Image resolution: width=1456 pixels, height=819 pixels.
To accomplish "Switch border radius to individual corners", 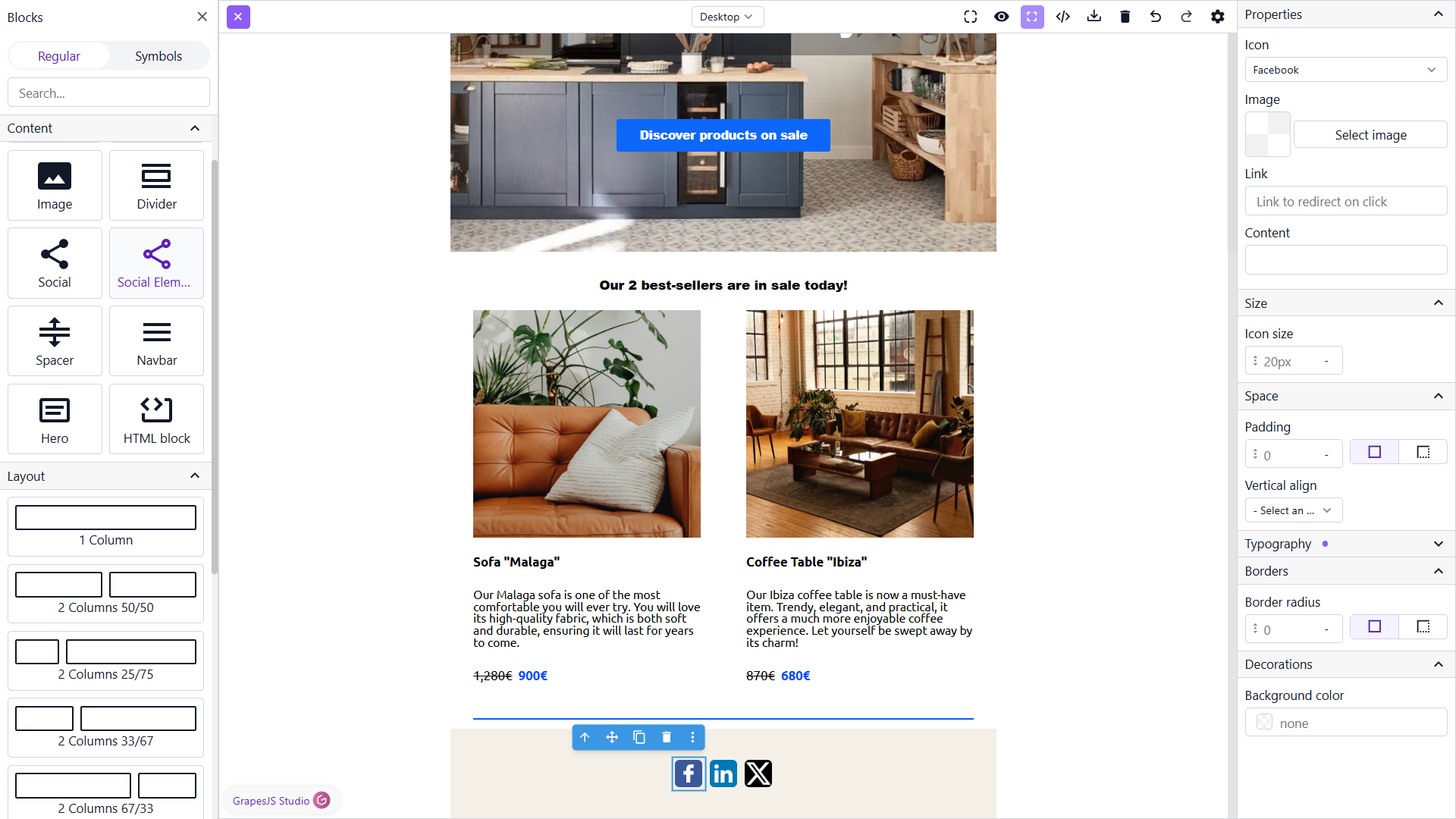I will [1423, 627].
